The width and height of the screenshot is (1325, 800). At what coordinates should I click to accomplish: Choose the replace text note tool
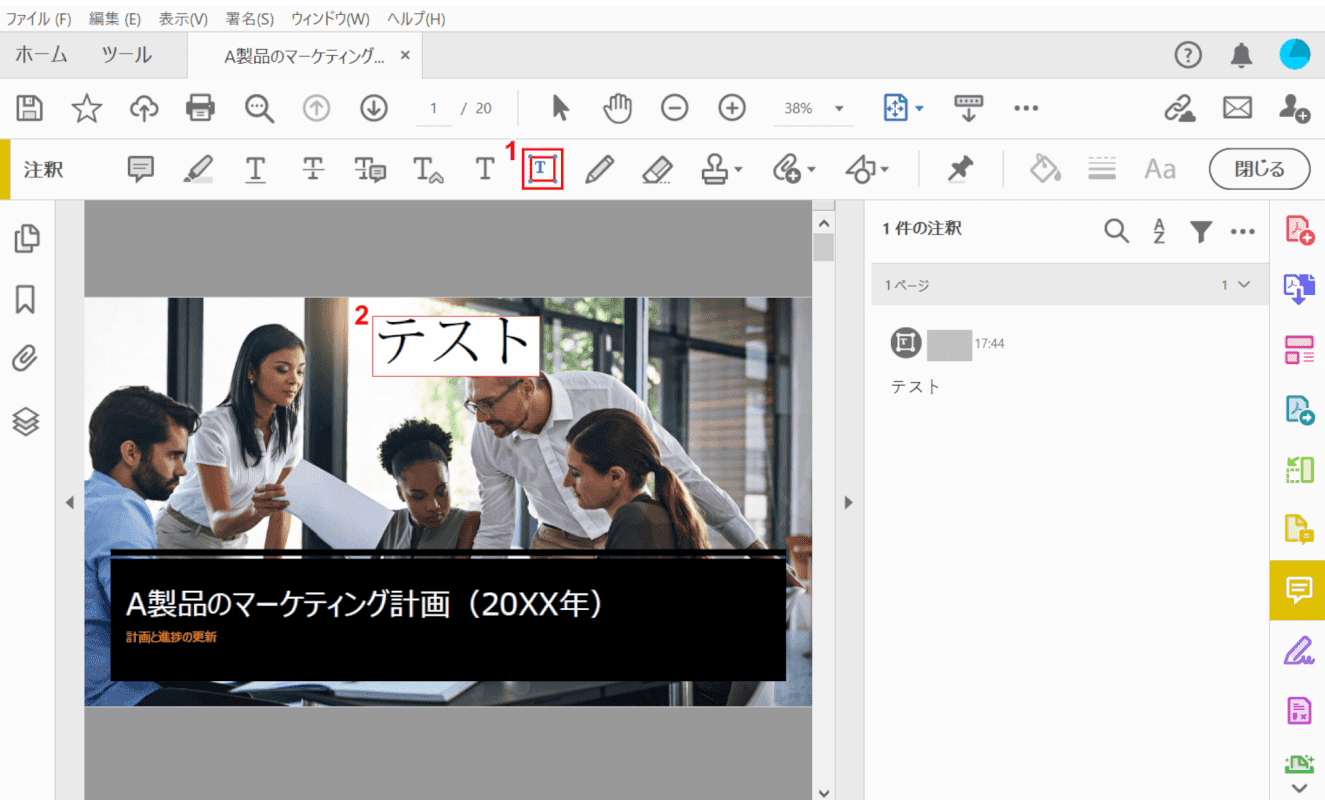point(370,169)
